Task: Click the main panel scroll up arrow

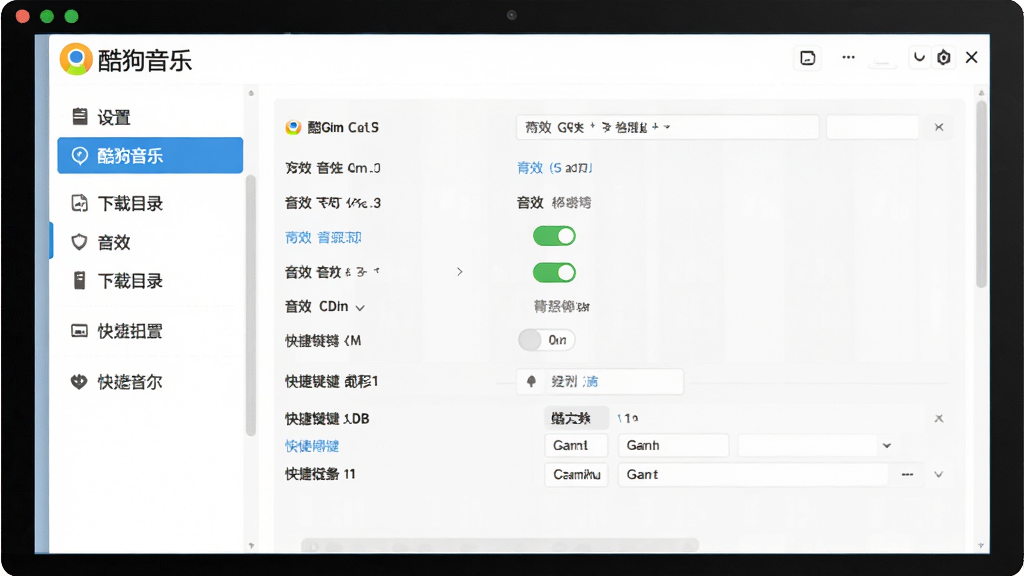Action: [x=981, y=93]
